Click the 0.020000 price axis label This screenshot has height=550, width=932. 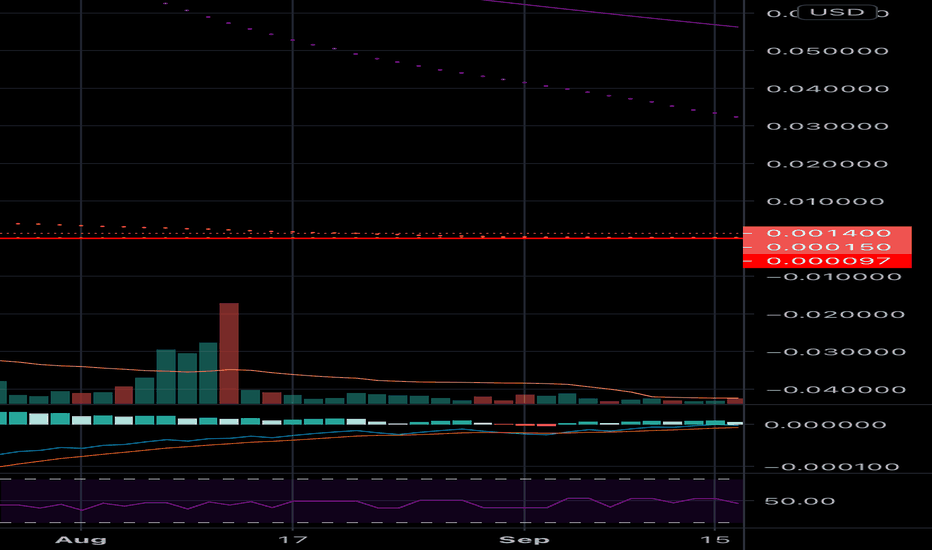click(x=827, y=164)
